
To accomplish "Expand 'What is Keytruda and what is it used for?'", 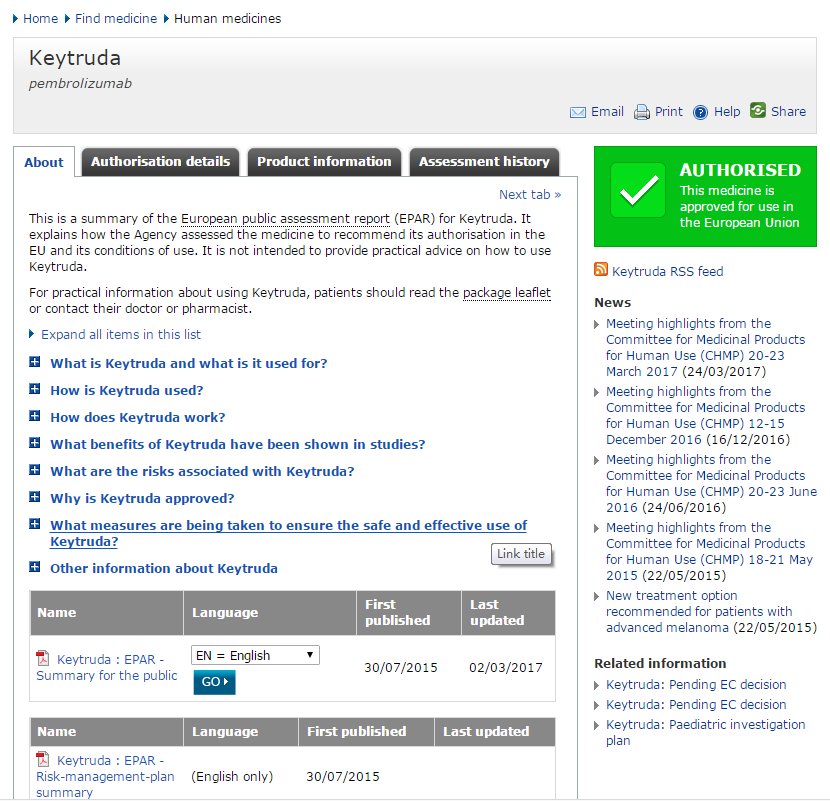I will 34,362.
